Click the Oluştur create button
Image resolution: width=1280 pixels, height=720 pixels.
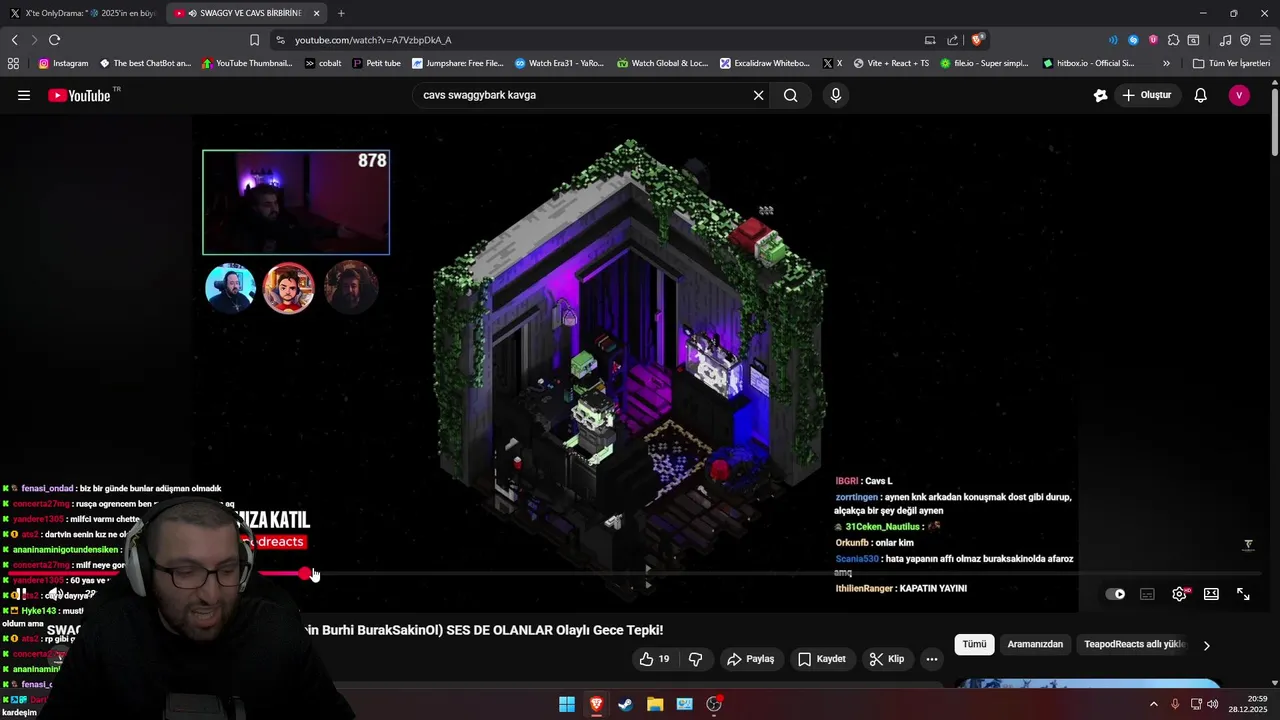[x=1147, y=95]
